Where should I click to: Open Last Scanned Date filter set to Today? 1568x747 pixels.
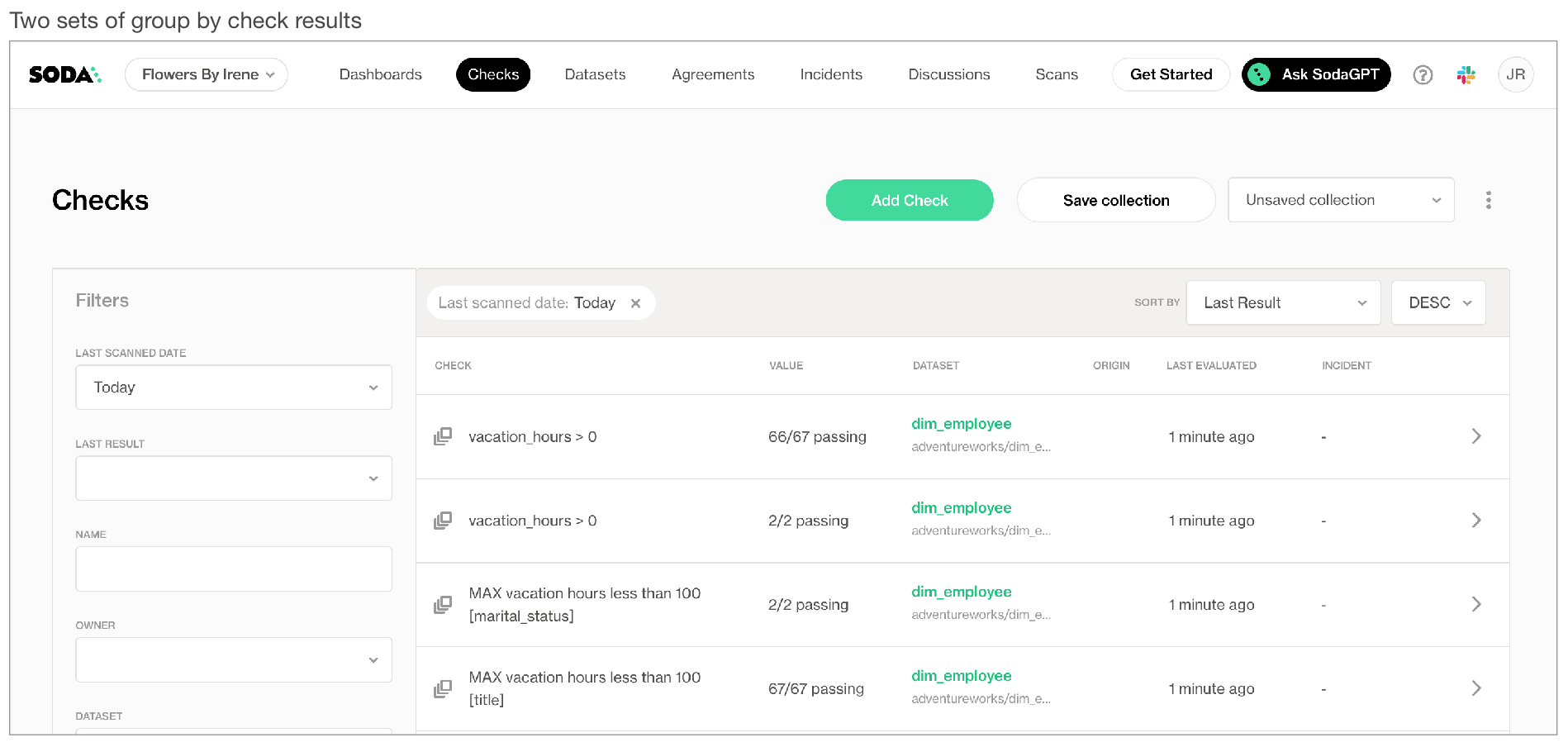pyautogui.click(x=234, y=388)
